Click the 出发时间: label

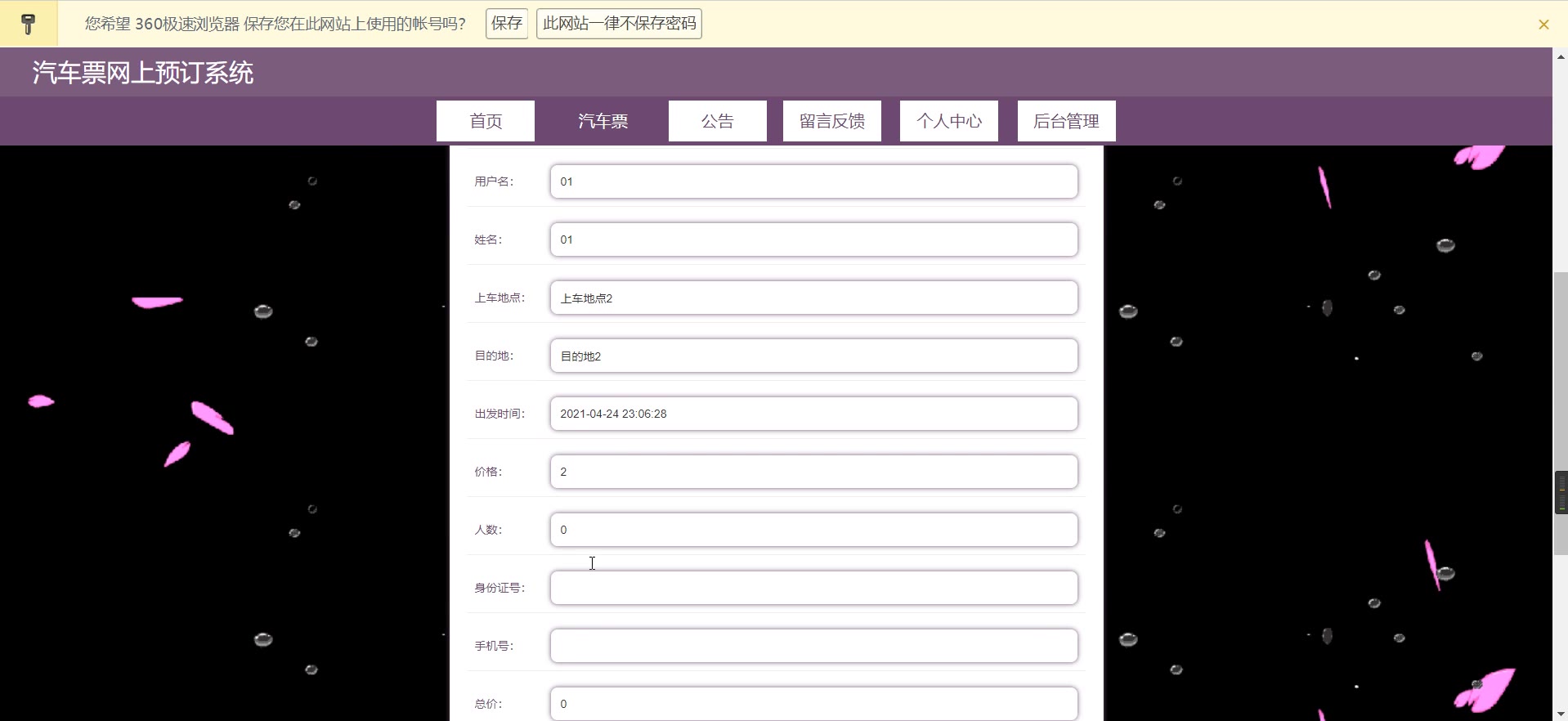(x=500, y=414)
